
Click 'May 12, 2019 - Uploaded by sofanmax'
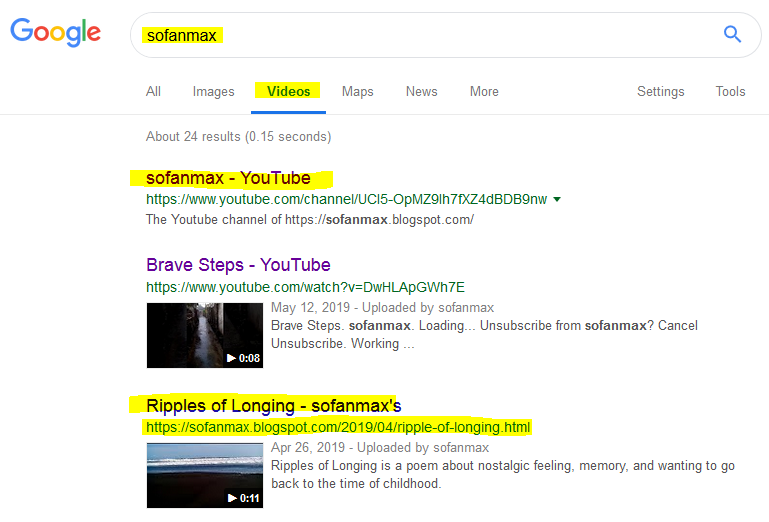tap(383, 308)
